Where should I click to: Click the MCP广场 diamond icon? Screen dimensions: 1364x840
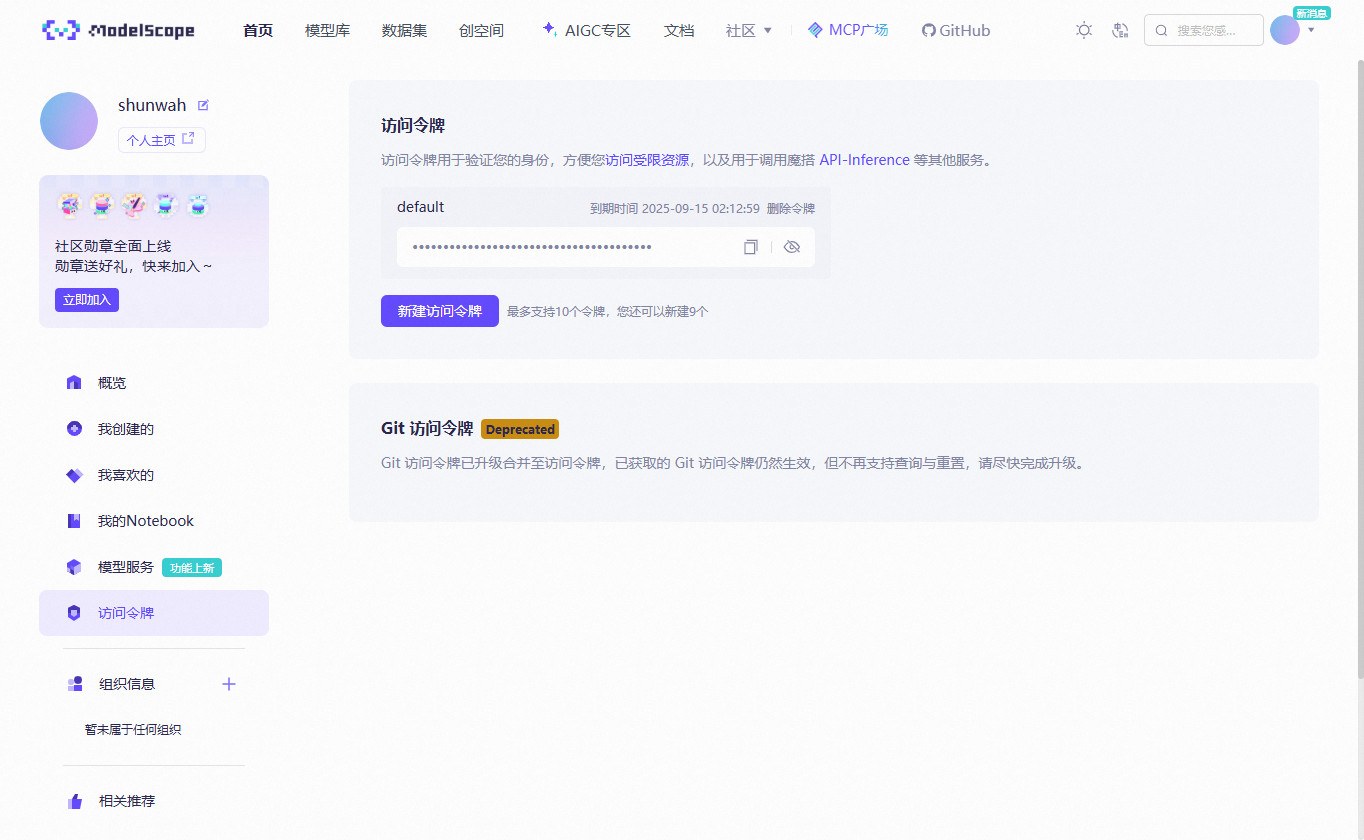pyautogui.click(x=815, y=30)
